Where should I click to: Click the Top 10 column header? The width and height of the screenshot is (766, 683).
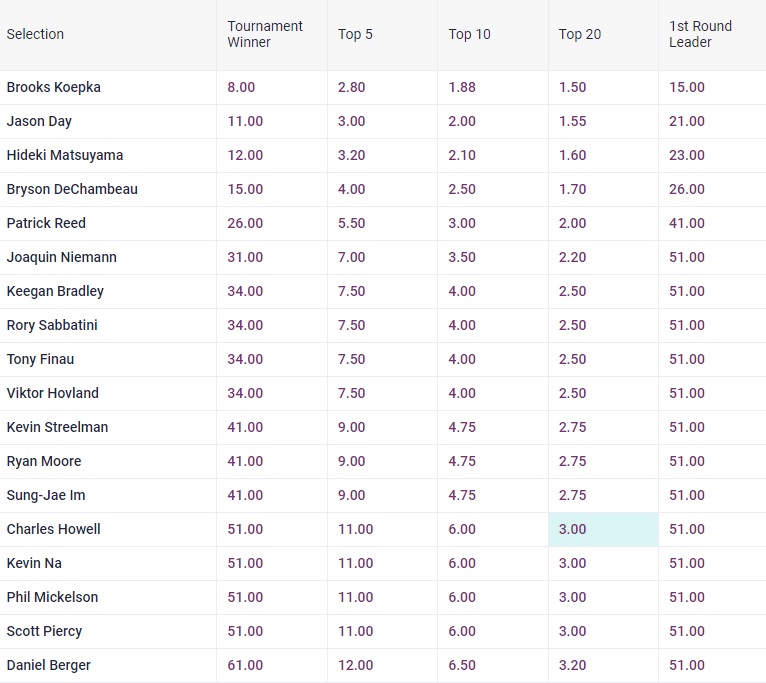tap(469, 34)
